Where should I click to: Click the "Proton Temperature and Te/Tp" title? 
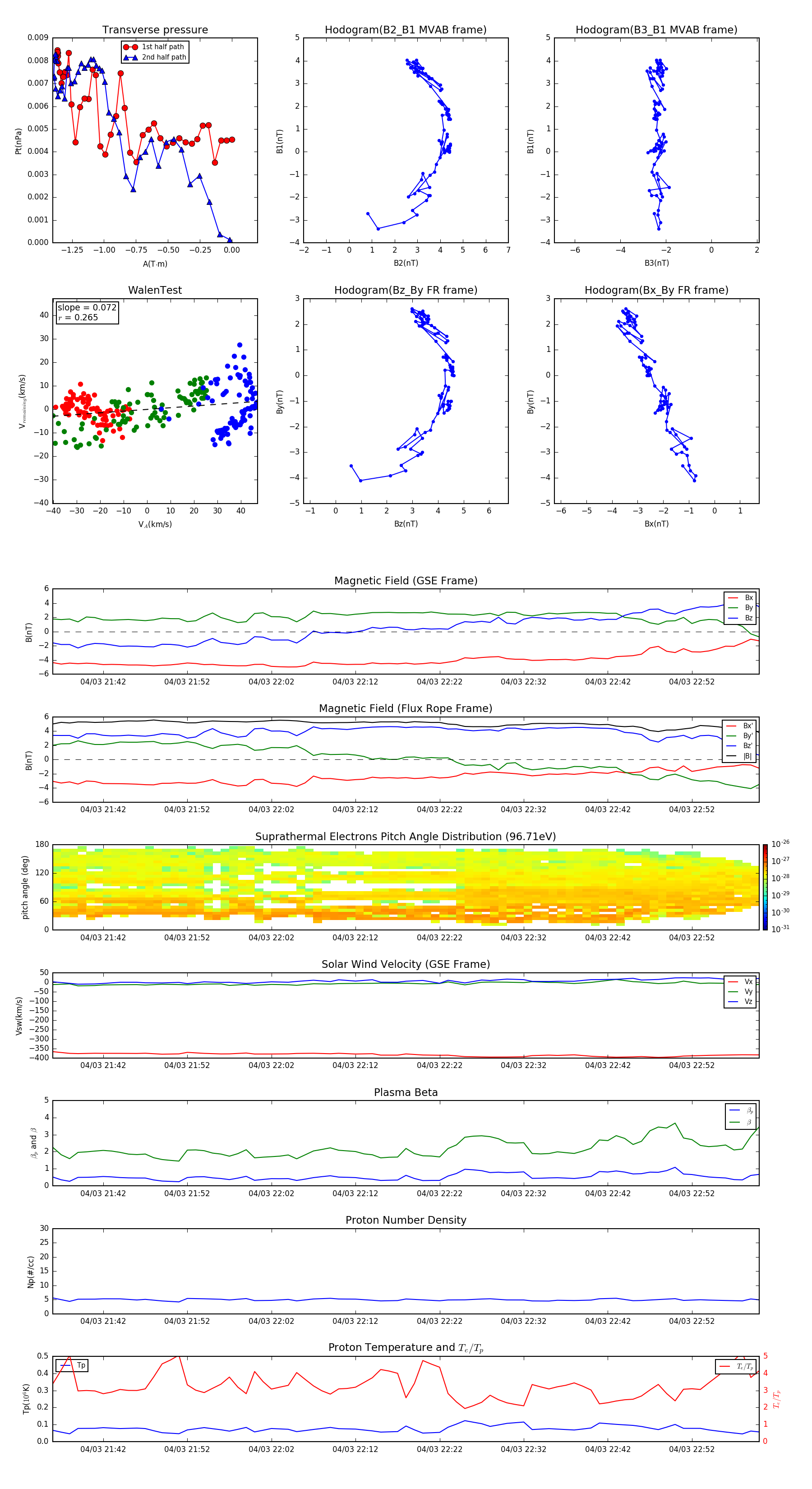pyautogui.click(x=406, y=1348)
